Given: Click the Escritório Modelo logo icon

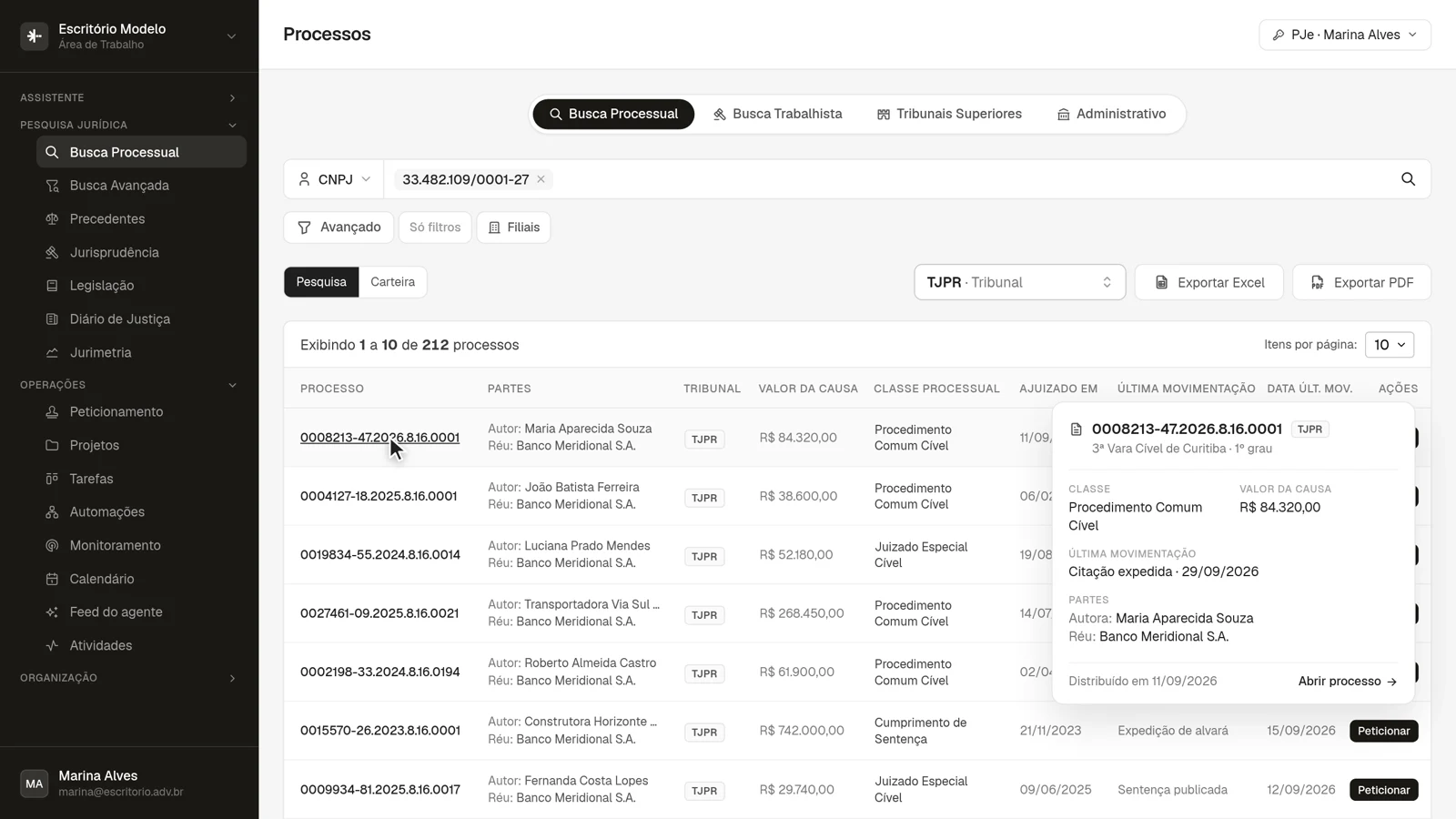Looking at the screenshot, I should pyautogui.click(x=35, y=35).
